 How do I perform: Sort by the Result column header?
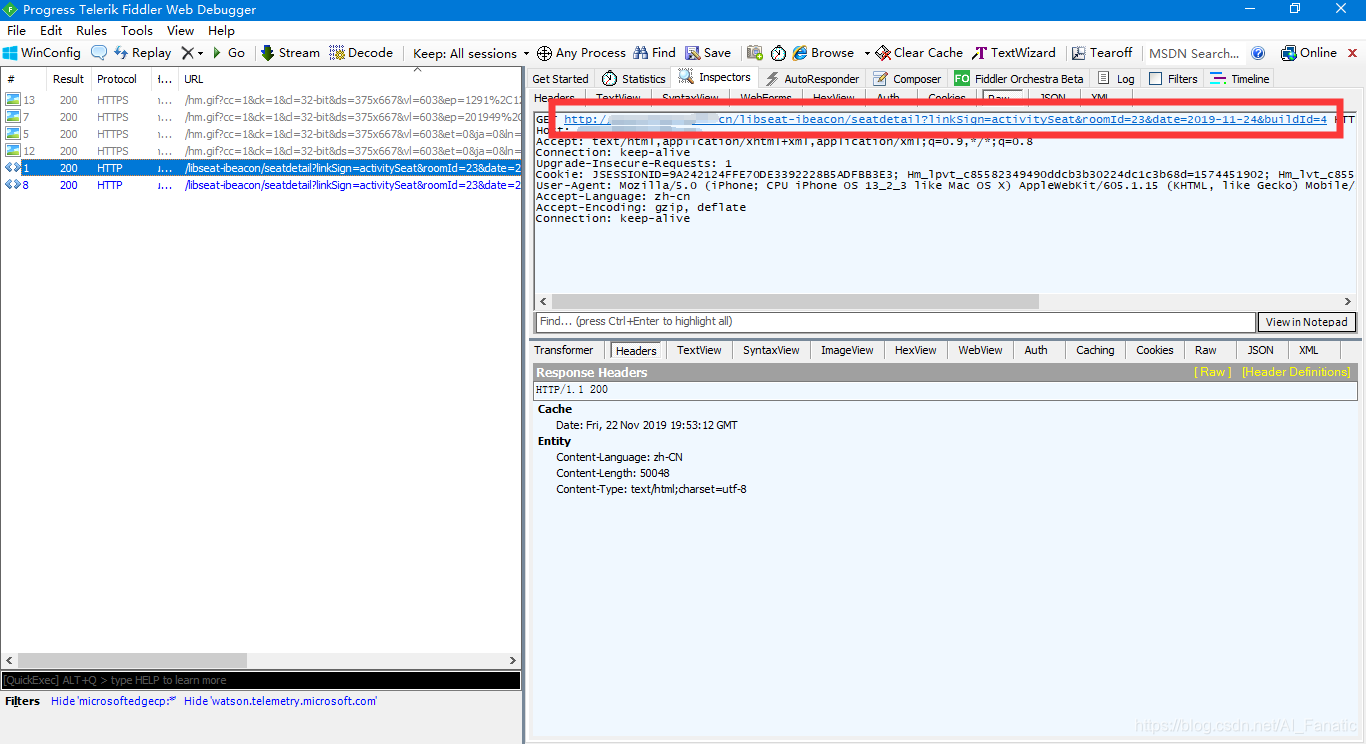pos(69,79)
